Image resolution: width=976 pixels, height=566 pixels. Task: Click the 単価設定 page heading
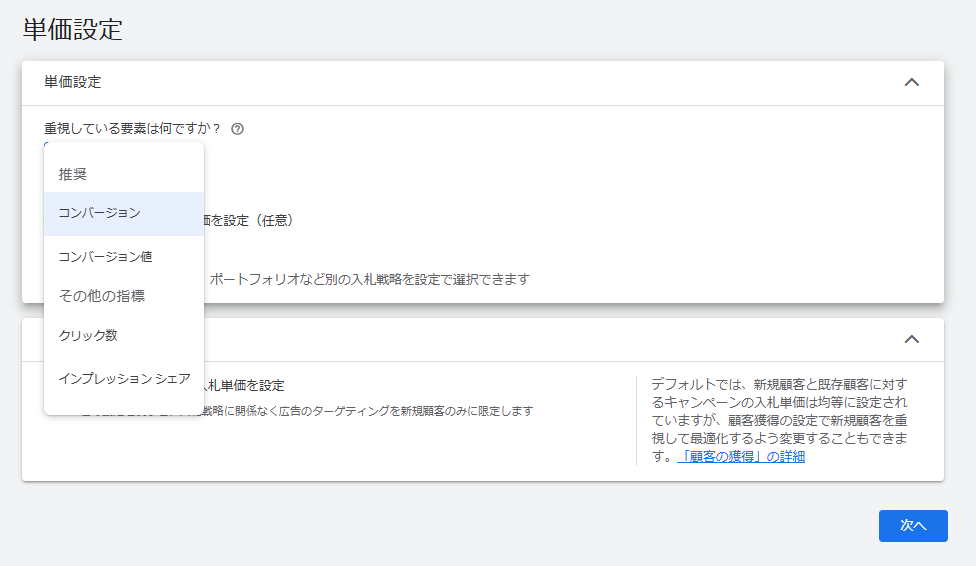point(73,29)
